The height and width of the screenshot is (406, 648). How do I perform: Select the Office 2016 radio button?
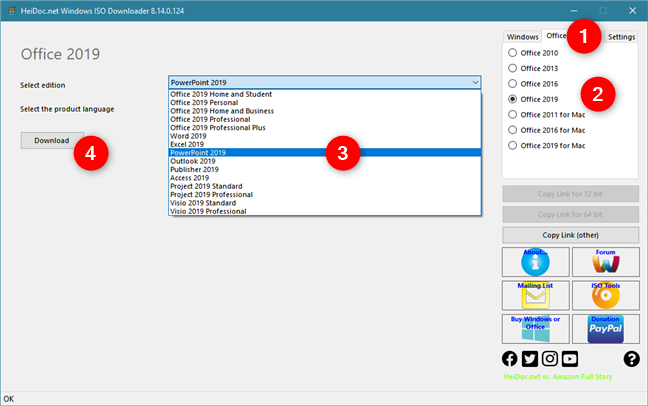(512, 84)
